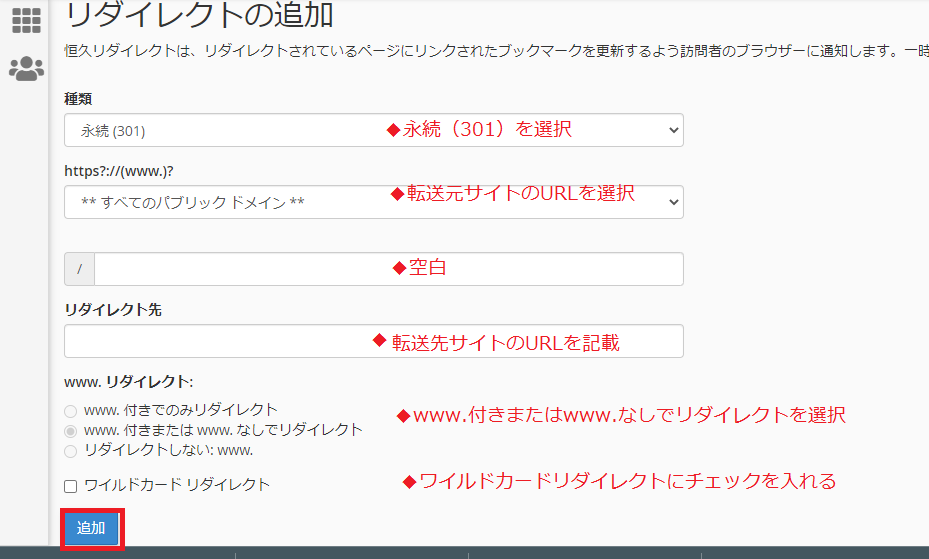Select the www. 付きでのみリダイレクト radio button

click(x=70, y=410)
